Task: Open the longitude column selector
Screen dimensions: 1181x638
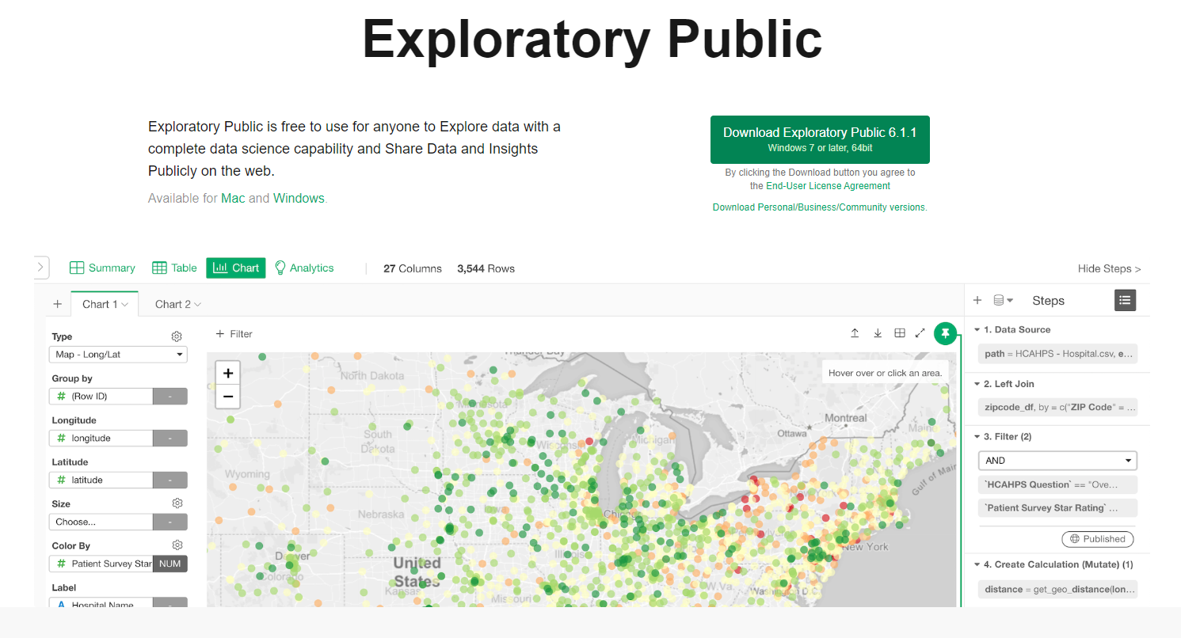Action: (x=101, y=438)
